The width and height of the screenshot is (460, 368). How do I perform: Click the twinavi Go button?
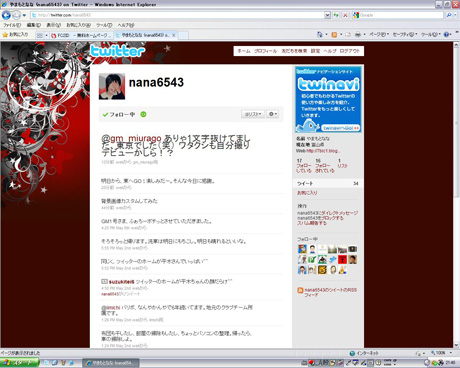click(341, 128)
